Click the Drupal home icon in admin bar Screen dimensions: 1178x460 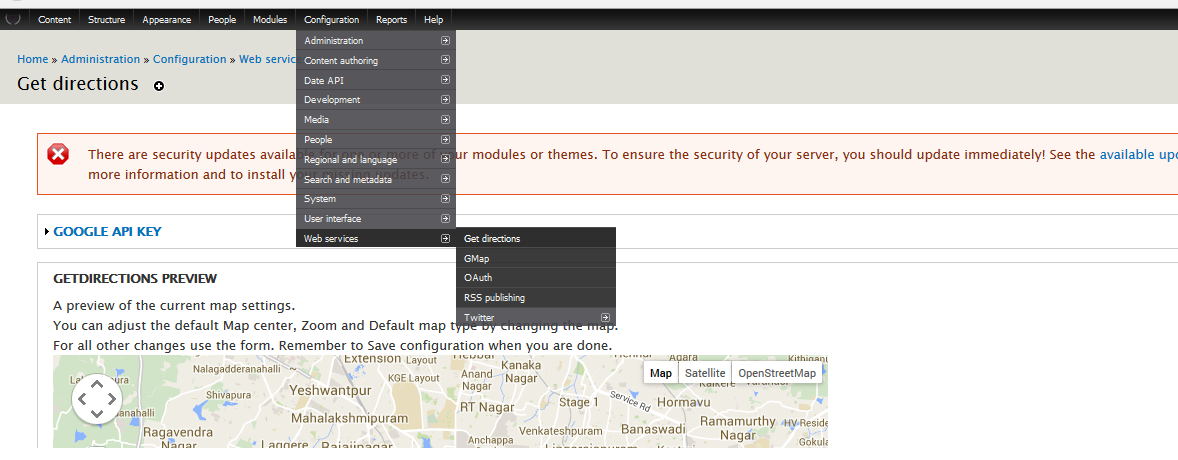coord(13,19)
